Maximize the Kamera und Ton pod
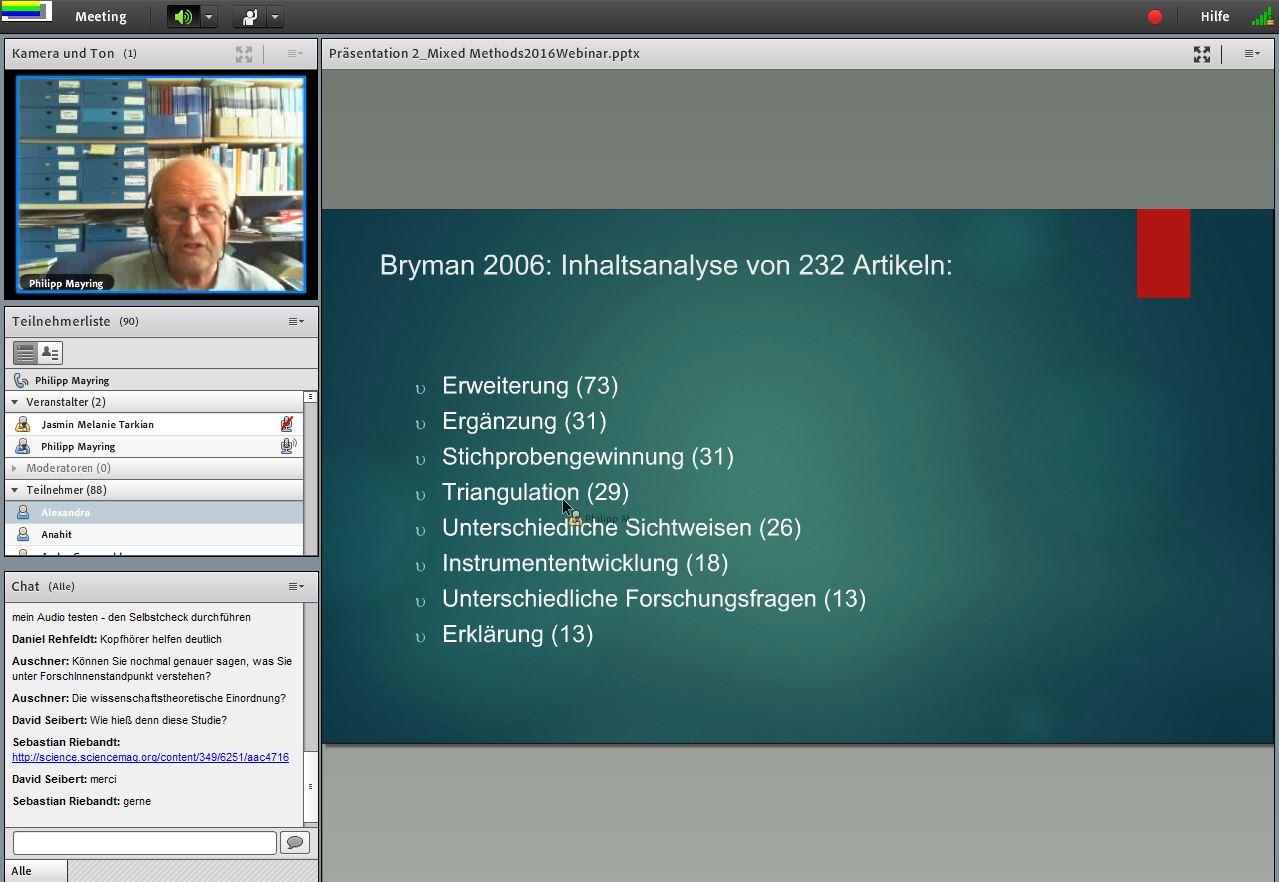The image size is (1279, 882). tap(244, 54)
